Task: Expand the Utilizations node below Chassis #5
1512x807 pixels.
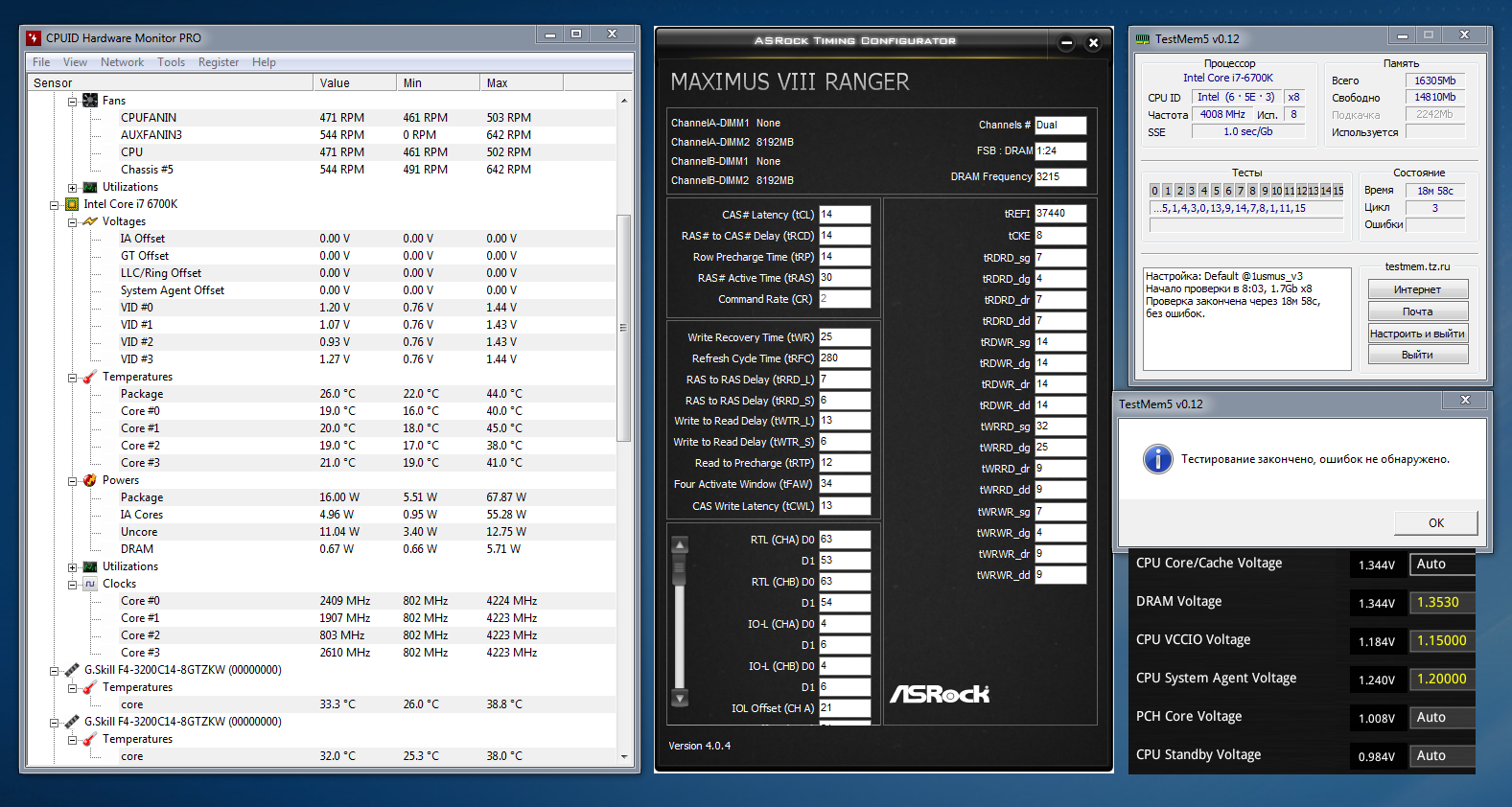Action: pos(72,187)
